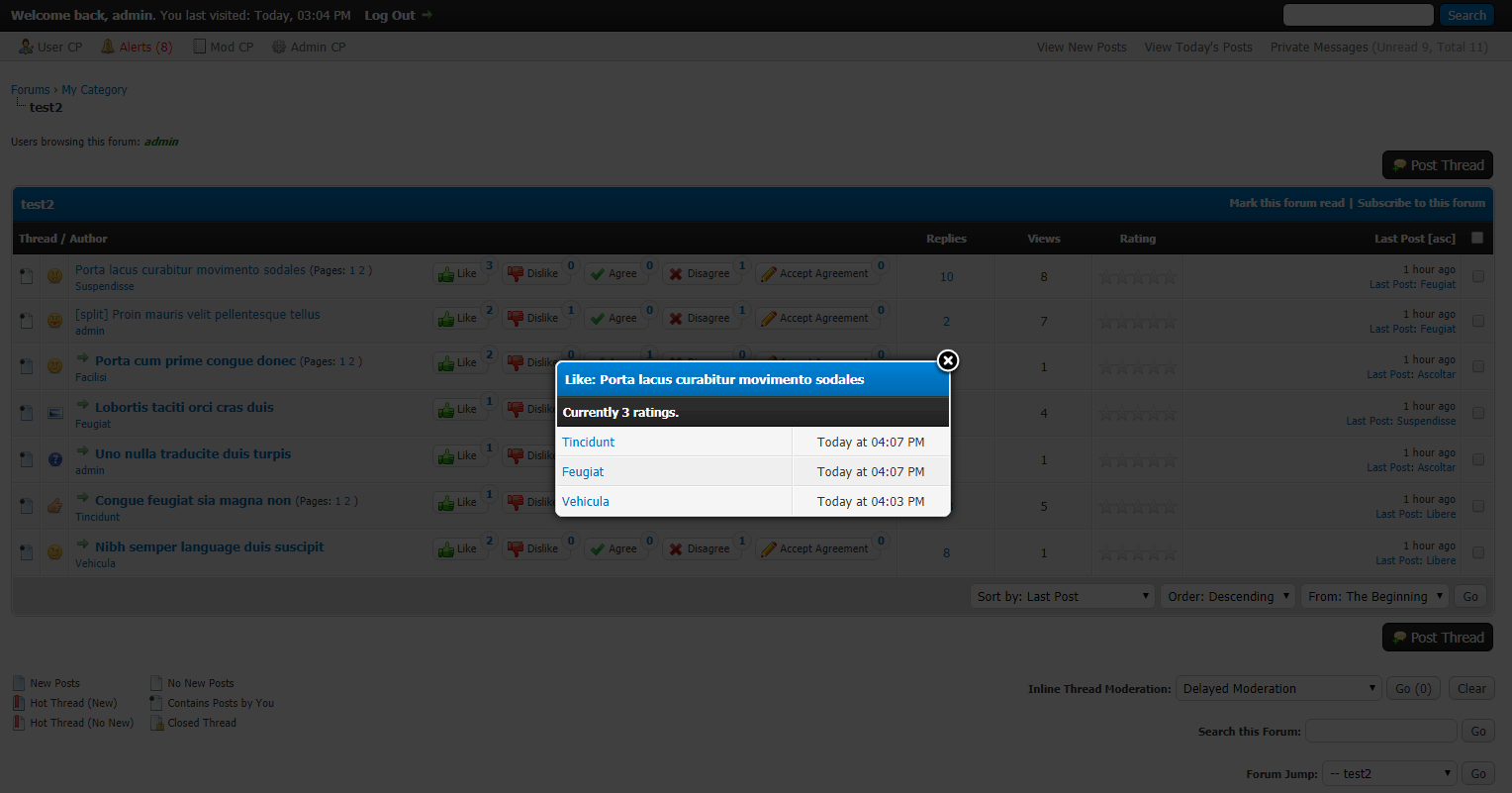
Task: Open the Admin CP gear icon
Action: 279,47
